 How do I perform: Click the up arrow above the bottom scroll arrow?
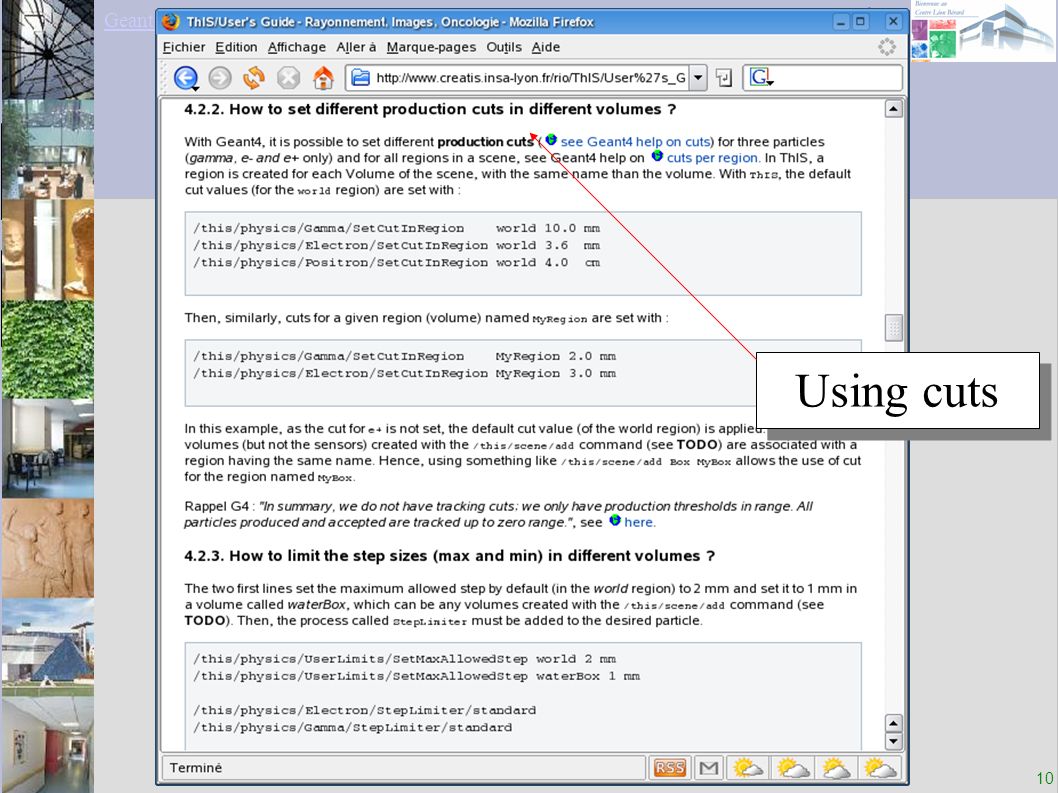point(893,723)
